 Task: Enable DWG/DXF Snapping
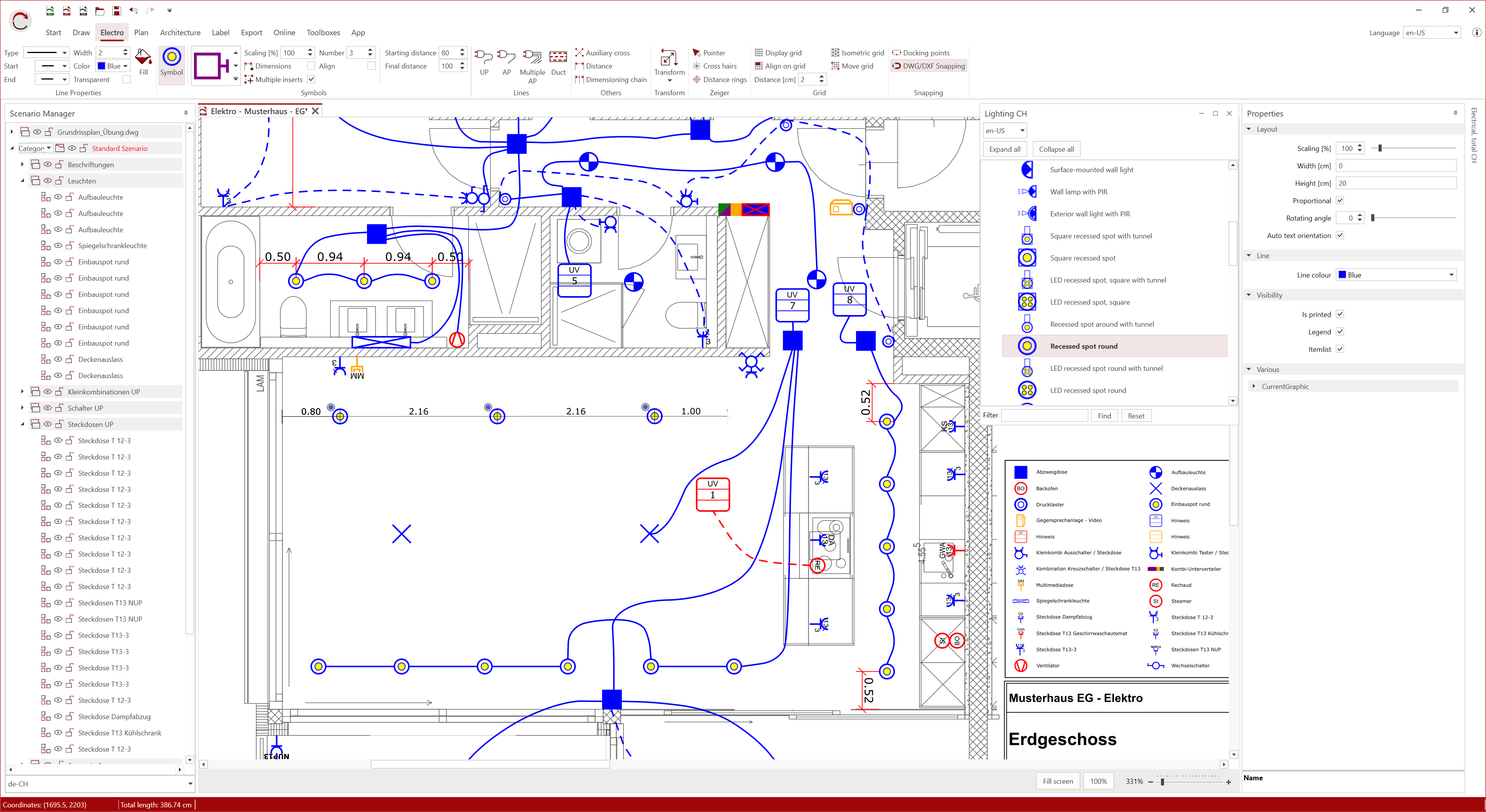coord(929,66)
